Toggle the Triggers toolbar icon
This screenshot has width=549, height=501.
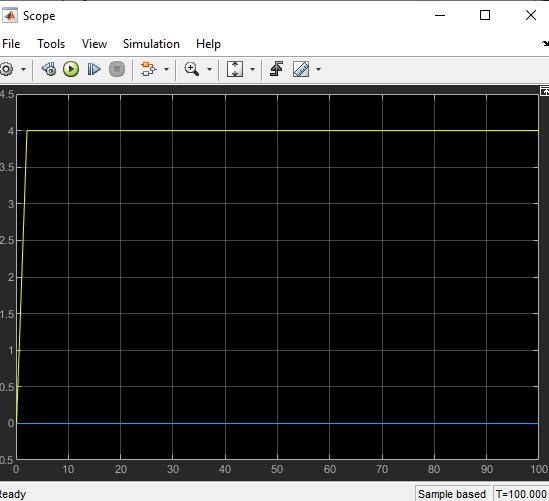point(277,69)
